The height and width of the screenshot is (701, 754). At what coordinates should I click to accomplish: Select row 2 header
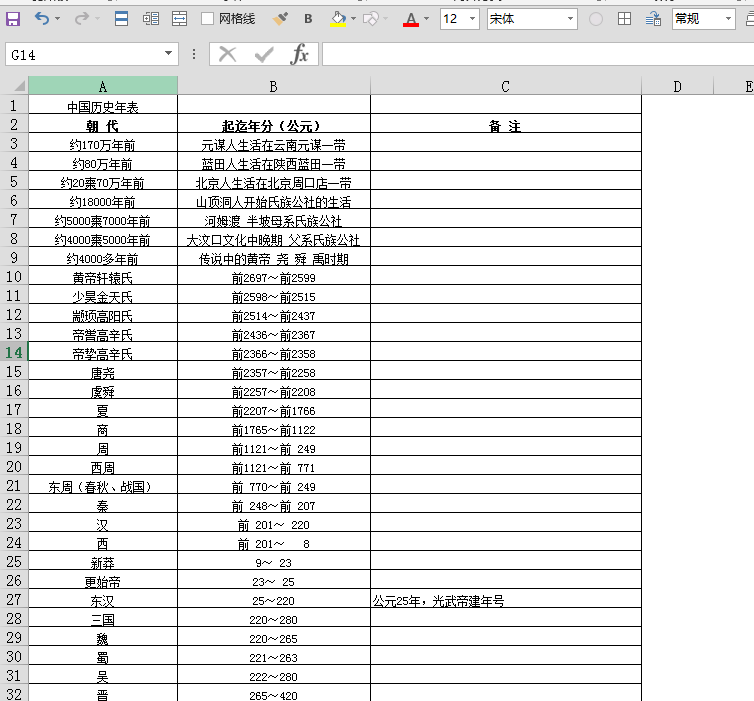[x=14, y=125]
